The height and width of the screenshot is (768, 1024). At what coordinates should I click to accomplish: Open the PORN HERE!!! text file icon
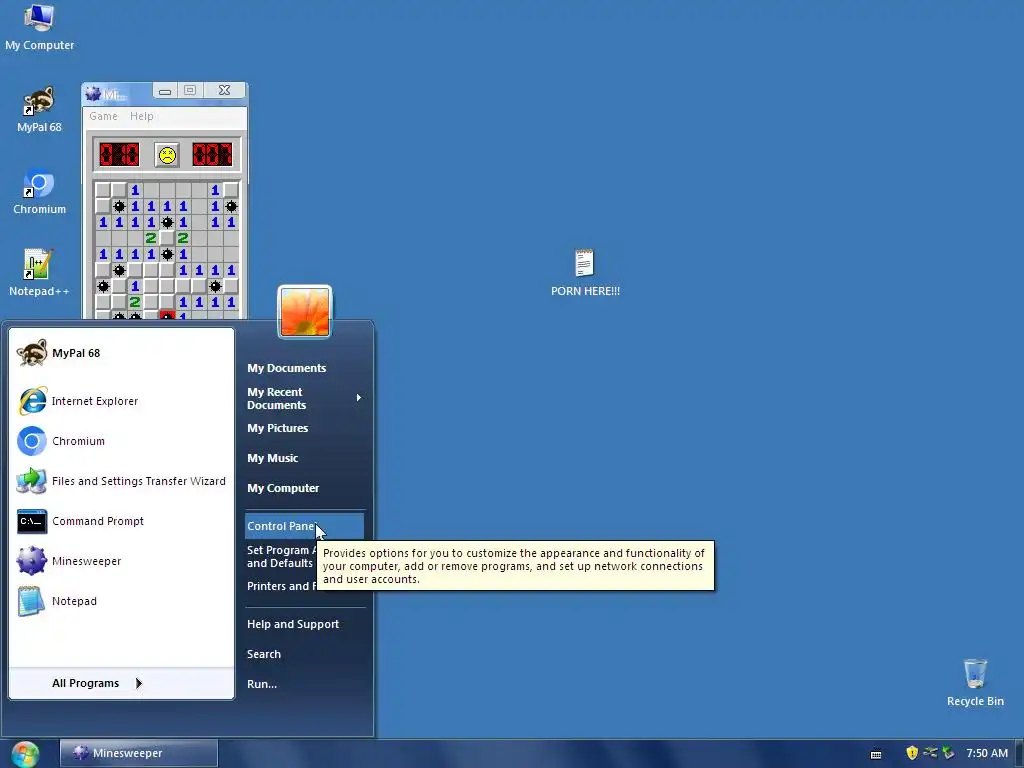pos(584,273)
